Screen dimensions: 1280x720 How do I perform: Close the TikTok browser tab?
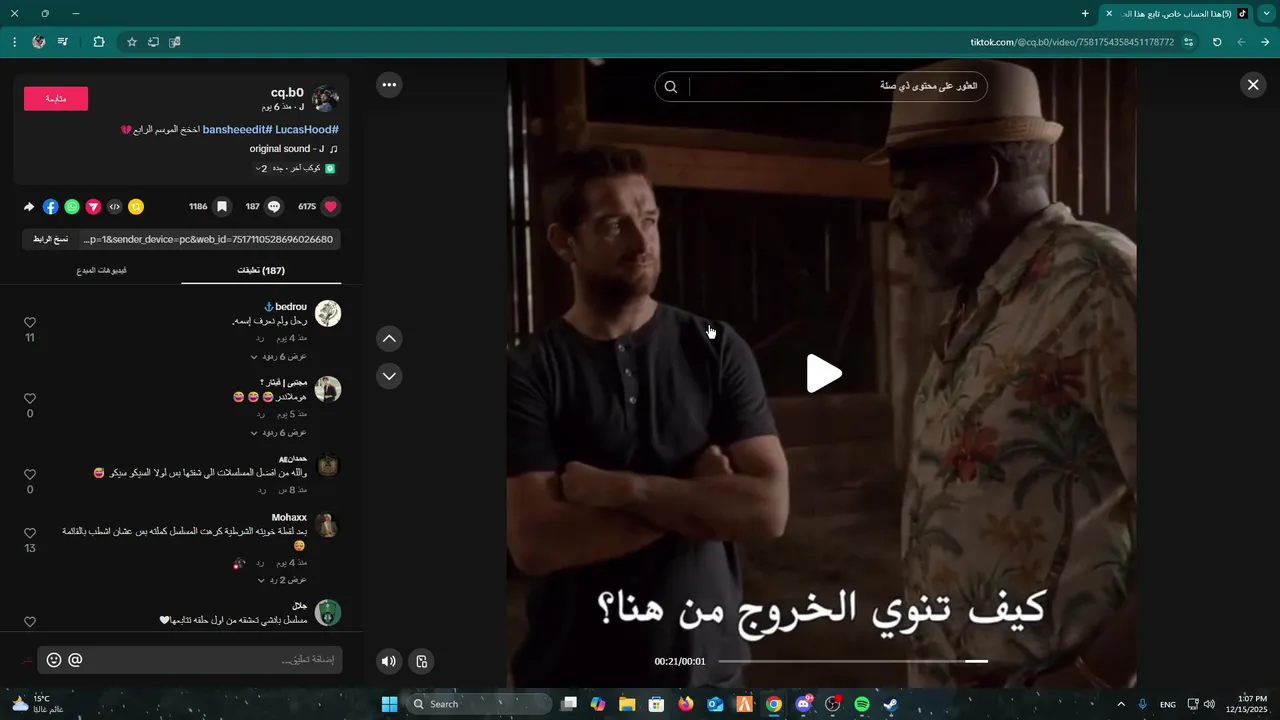(1109, 13)
